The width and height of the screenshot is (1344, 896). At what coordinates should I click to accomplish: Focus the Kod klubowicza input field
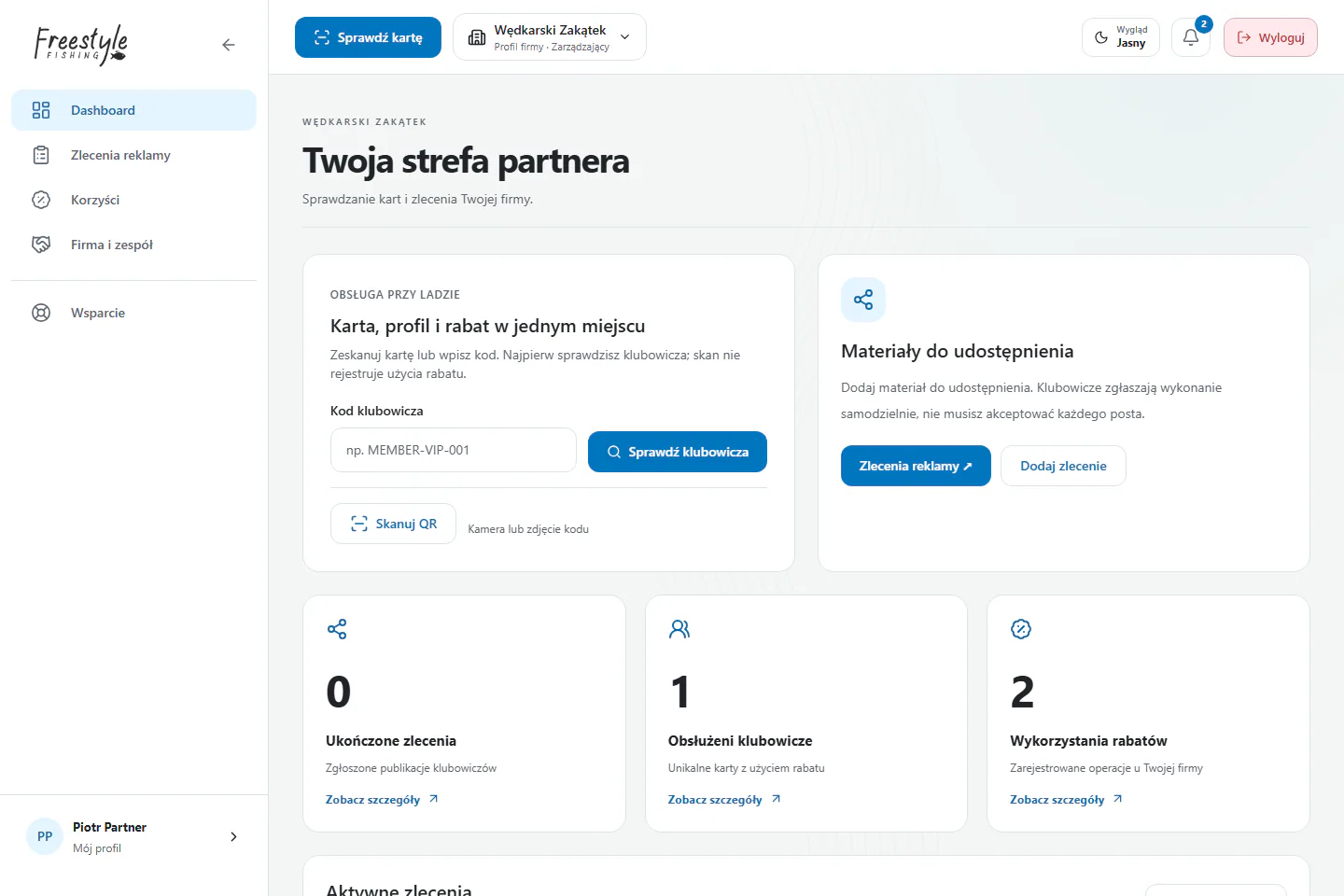tap(454, 450)
